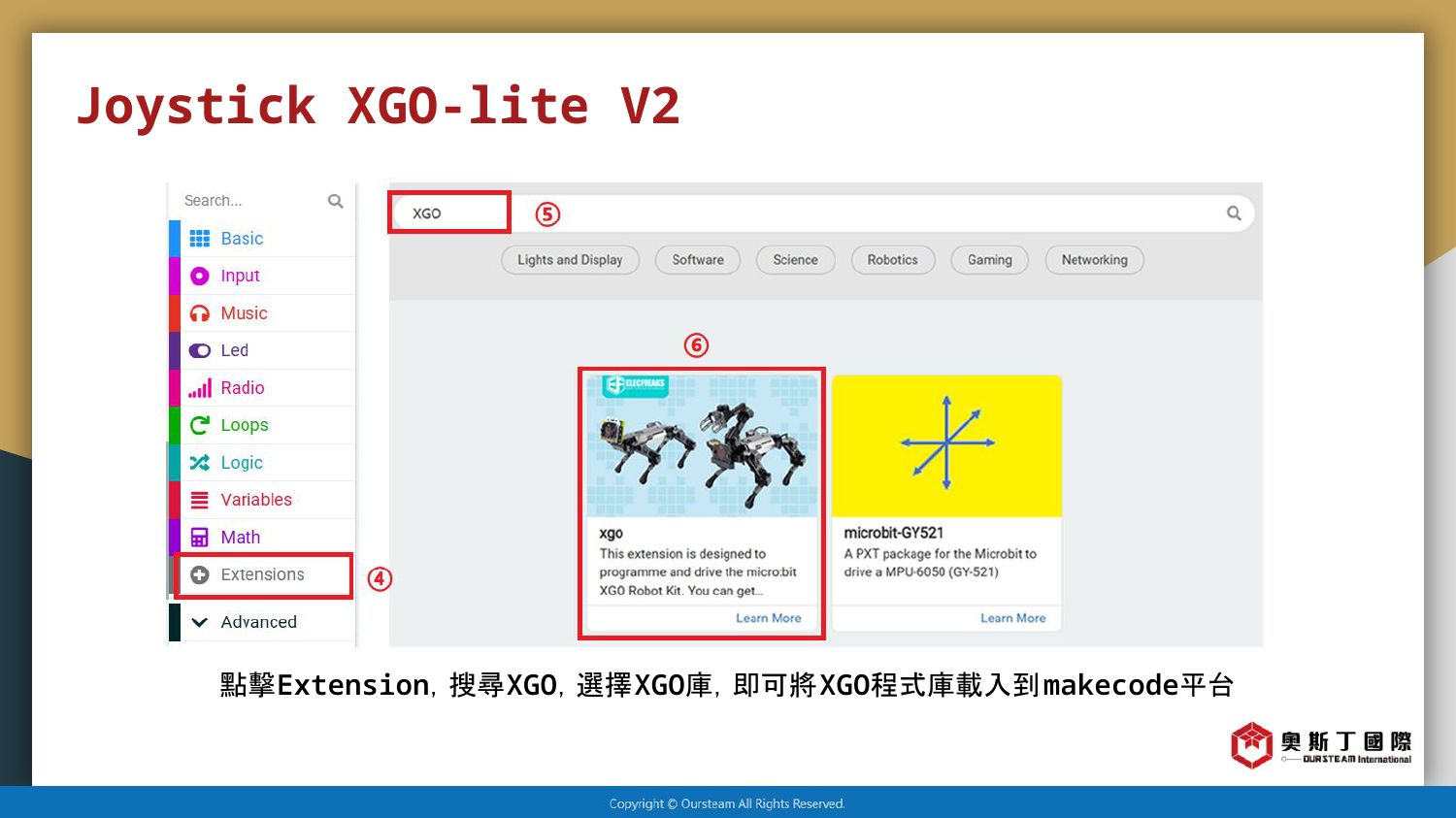Open the Variables blocks category
The width and height of the screenshot is (1456, 818).
[x=262, y=500]
